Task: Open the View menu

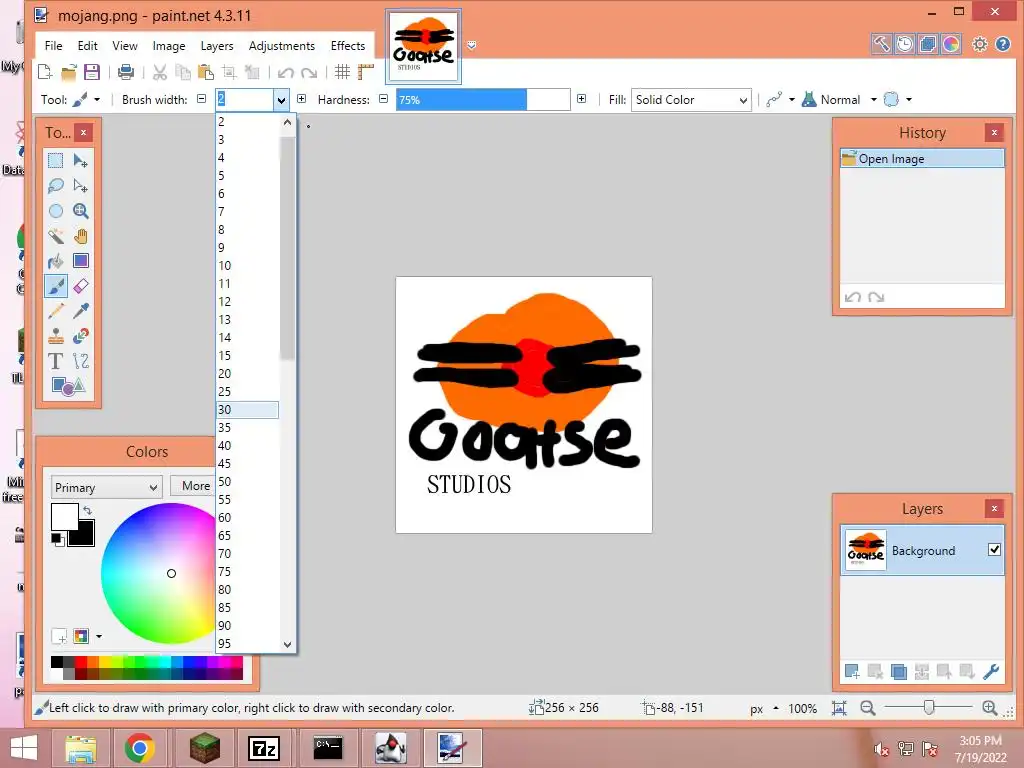Action: 125,46
